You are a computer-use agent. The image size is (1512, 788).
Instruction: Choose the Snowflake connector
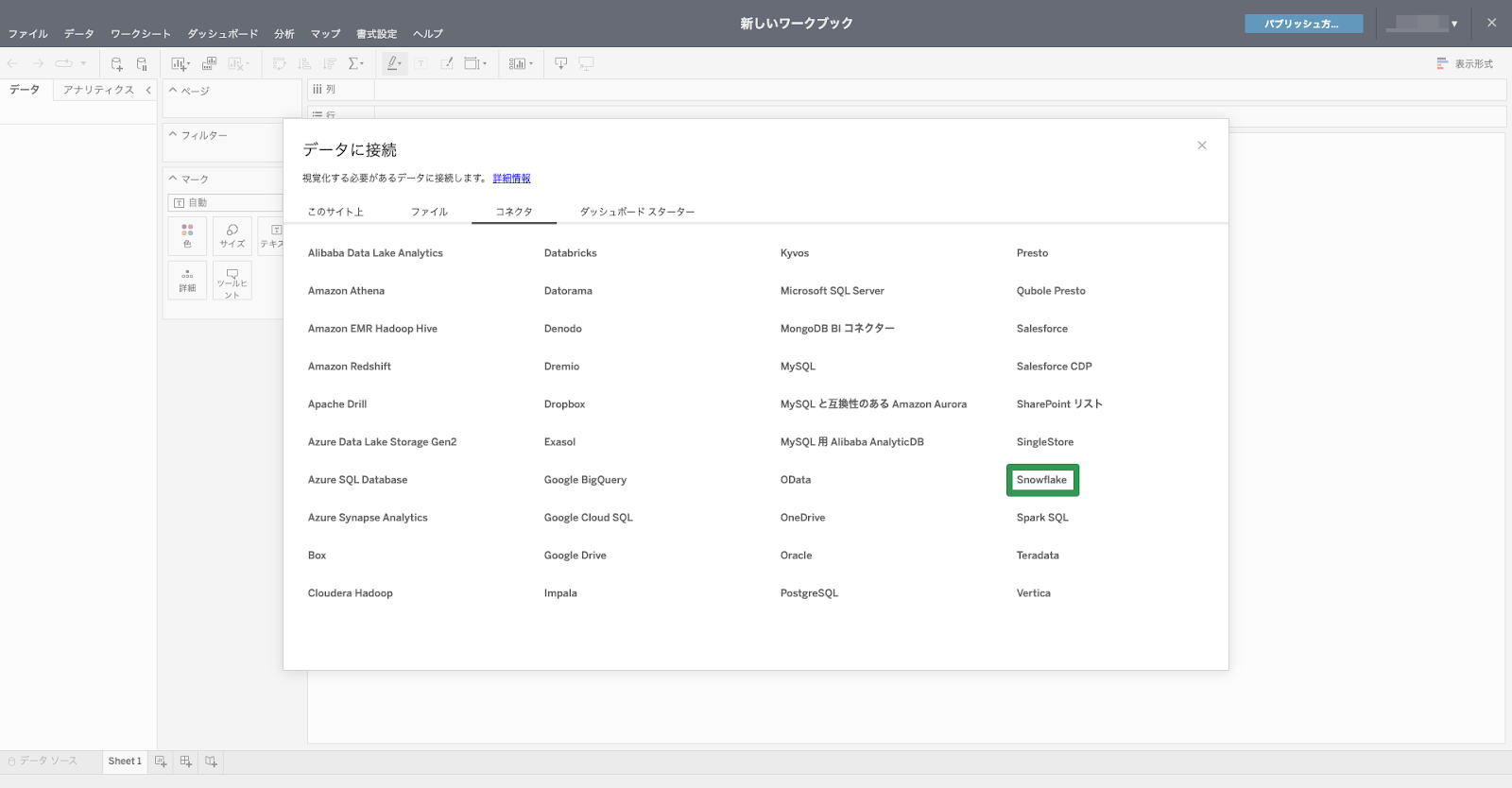pos(1042,480)
